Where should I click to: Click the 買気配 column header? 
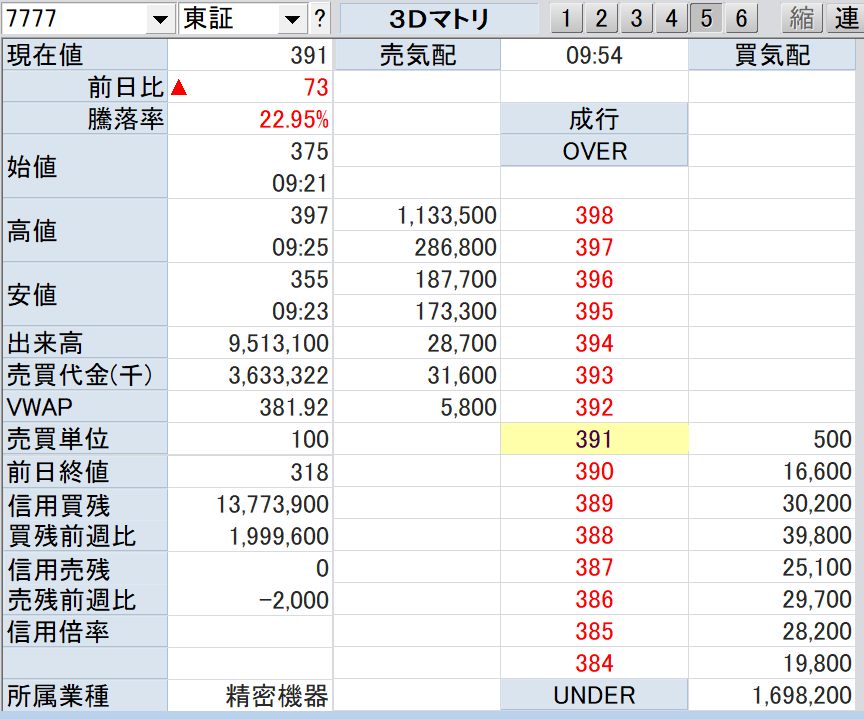pos(773,56)
